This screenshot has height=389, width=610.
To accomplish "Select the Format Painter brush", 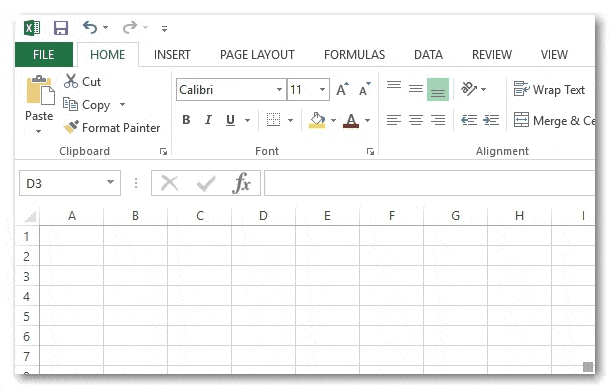I will pos(71,127).
